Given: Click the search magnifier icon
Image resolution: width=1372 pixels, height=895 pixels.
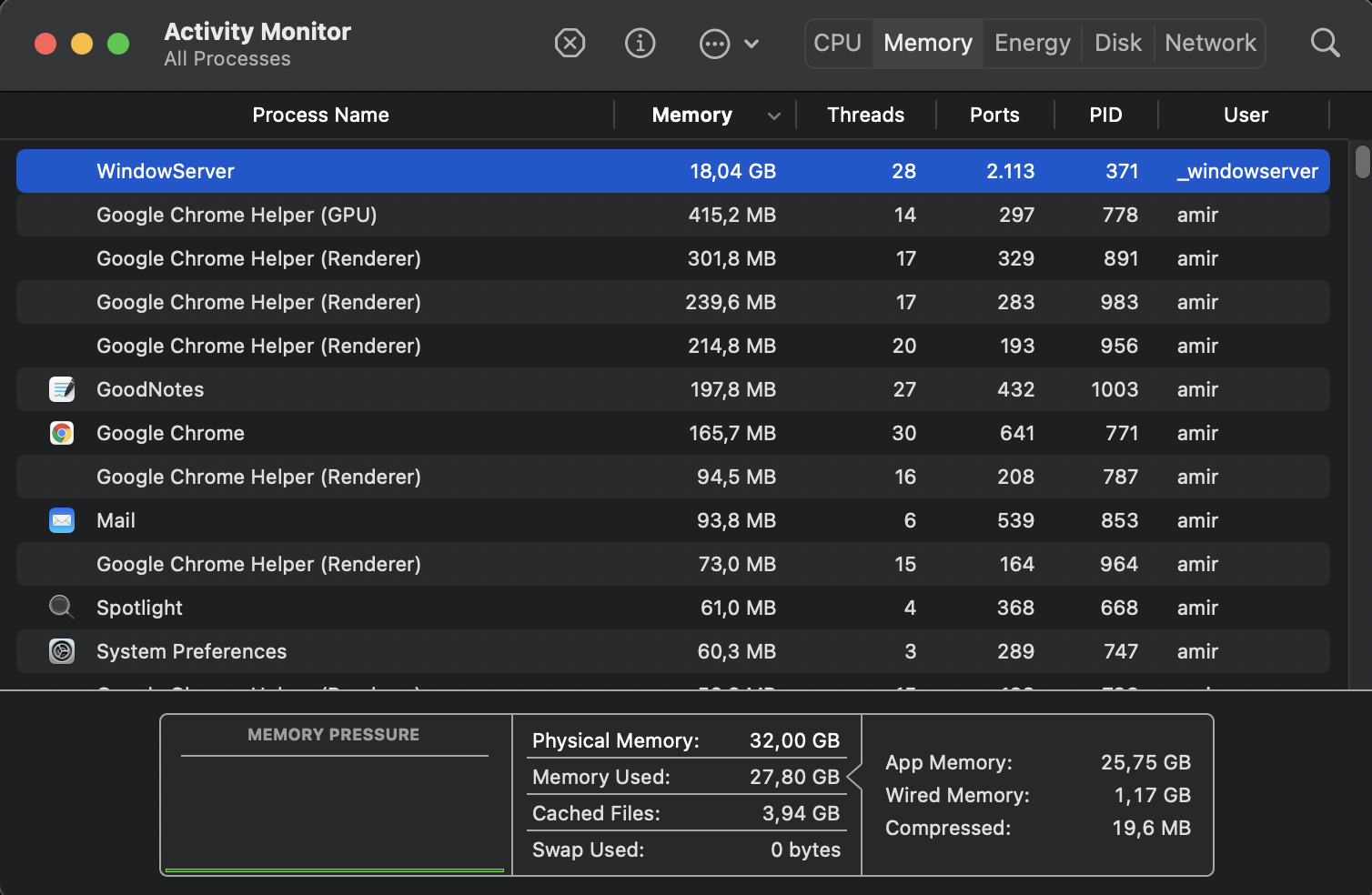Looking at the screenshot, I should click(x=1325, y=43).
